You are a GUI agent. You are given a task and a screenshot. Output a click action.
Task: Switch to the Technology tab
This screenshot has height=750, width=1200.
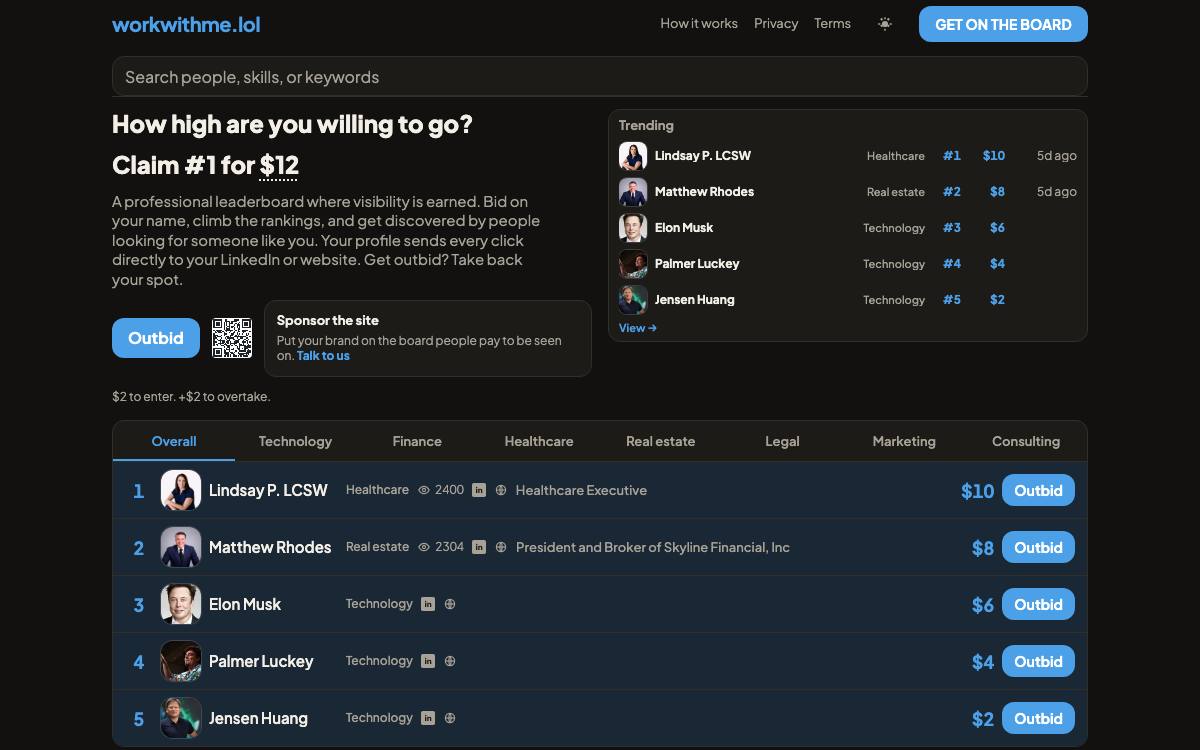[x=295, y=441]
